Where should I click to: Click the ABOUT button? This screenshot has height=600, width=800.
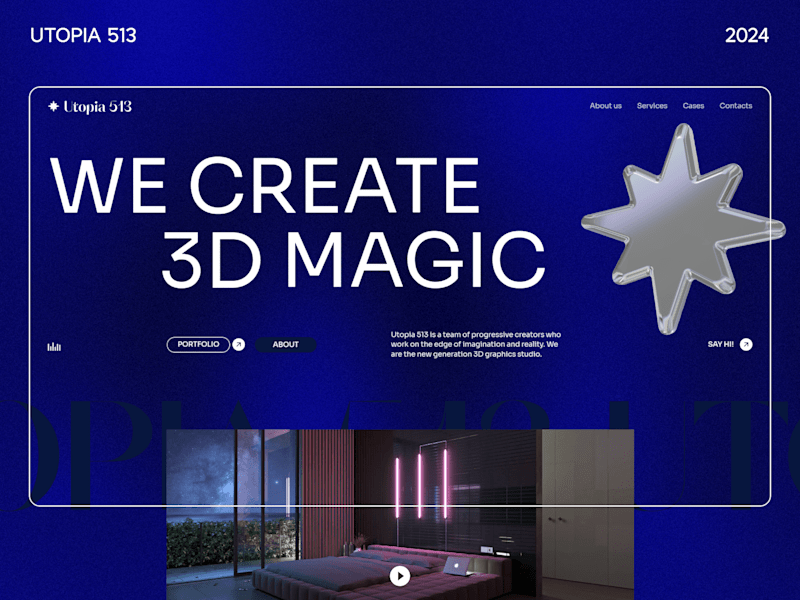285,344
